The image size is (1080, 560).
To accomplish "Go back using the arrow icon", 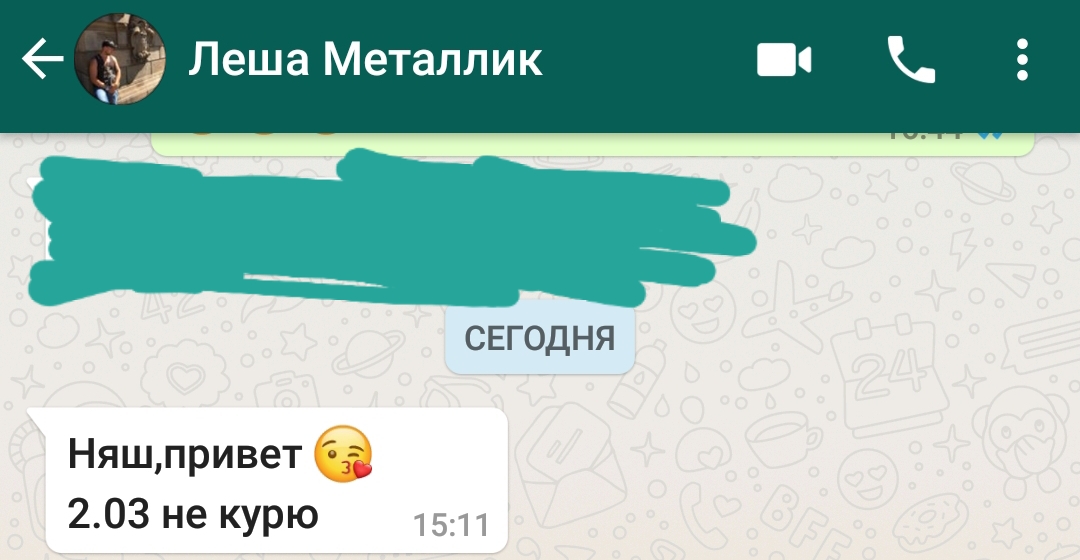I will (43, 59).
